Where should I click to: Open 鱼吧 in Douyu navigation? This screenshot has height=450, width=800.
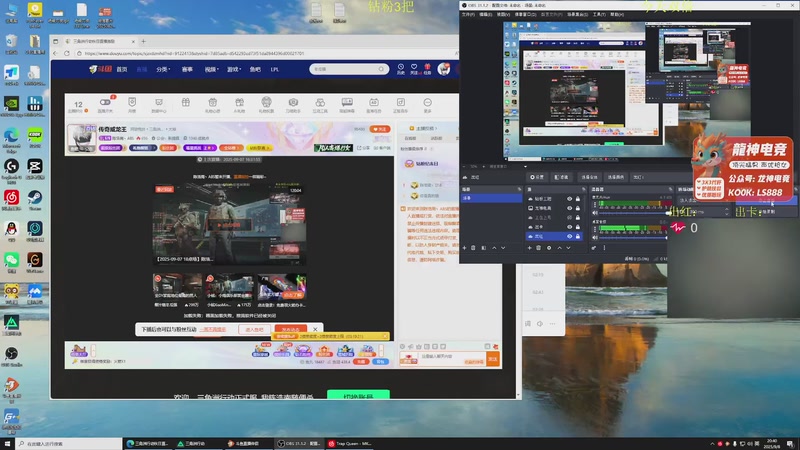pos(255,69)
